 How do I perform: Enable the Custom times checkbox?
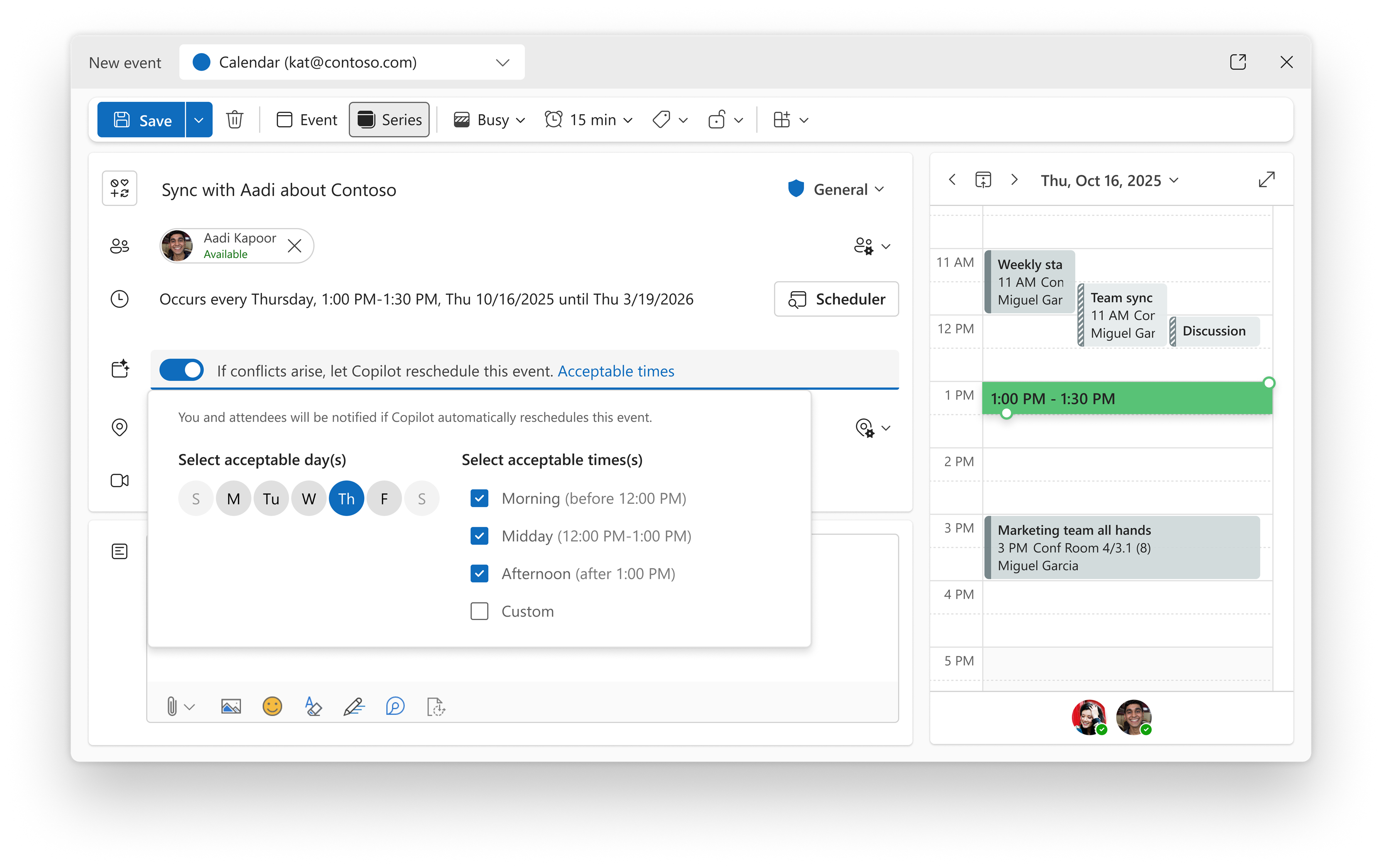479,611
